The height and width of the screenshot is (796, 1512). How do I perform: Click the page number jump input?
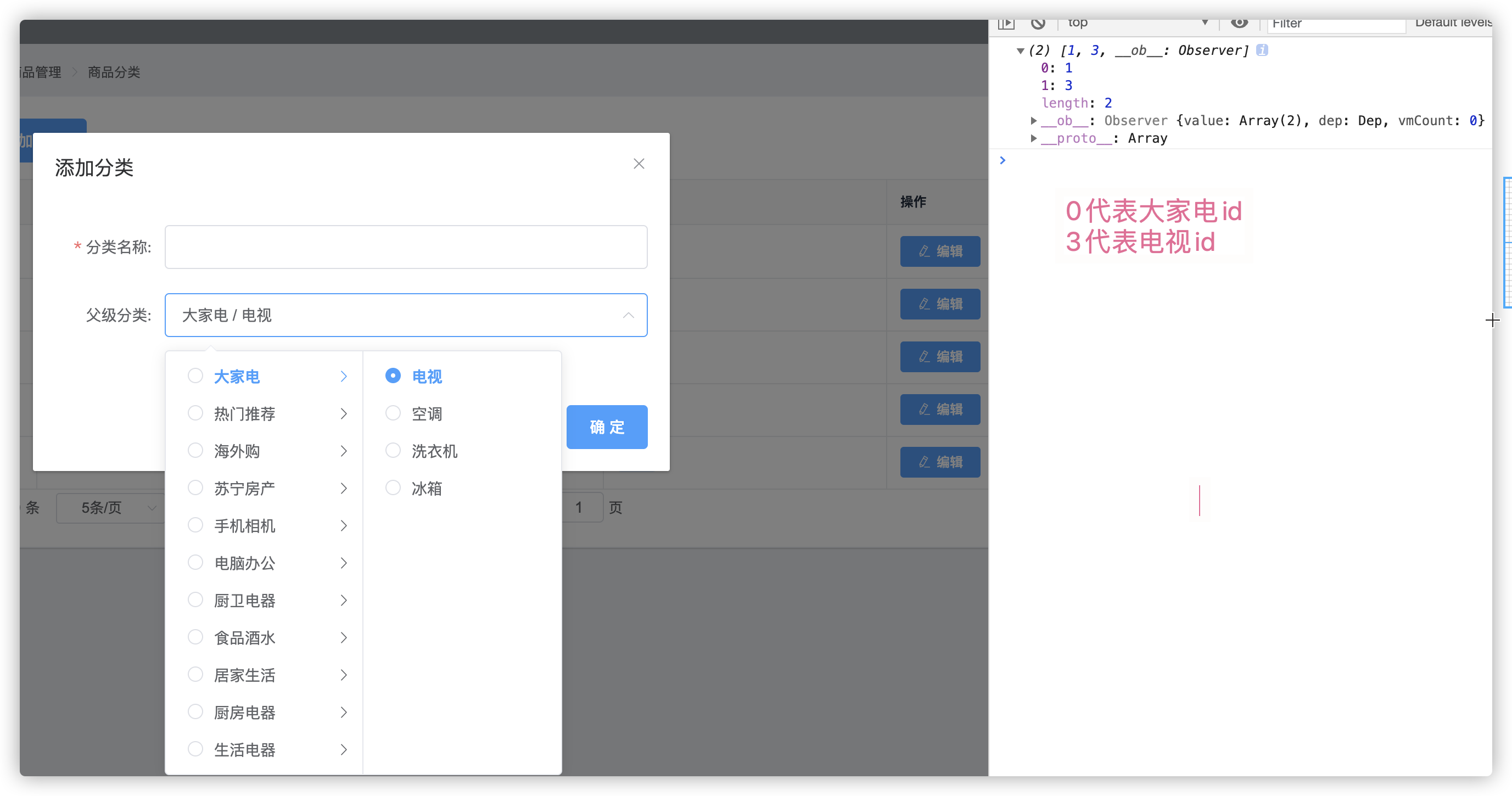click(x=583, y=508)
